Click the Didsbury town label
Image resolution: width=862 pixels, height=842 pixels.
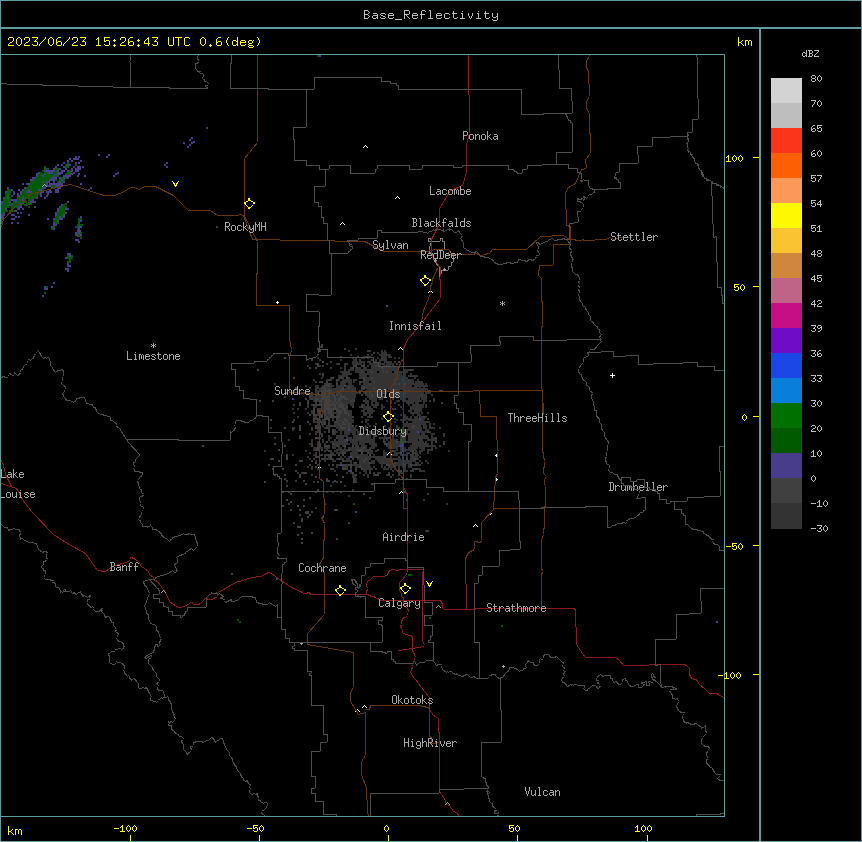(x=383, y=431)
